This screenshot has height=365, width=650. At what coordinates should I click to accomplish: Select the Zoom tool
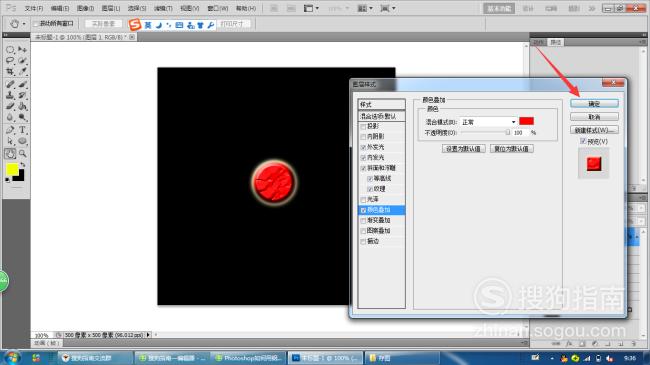pyautogui.click(x=22, y=153)
